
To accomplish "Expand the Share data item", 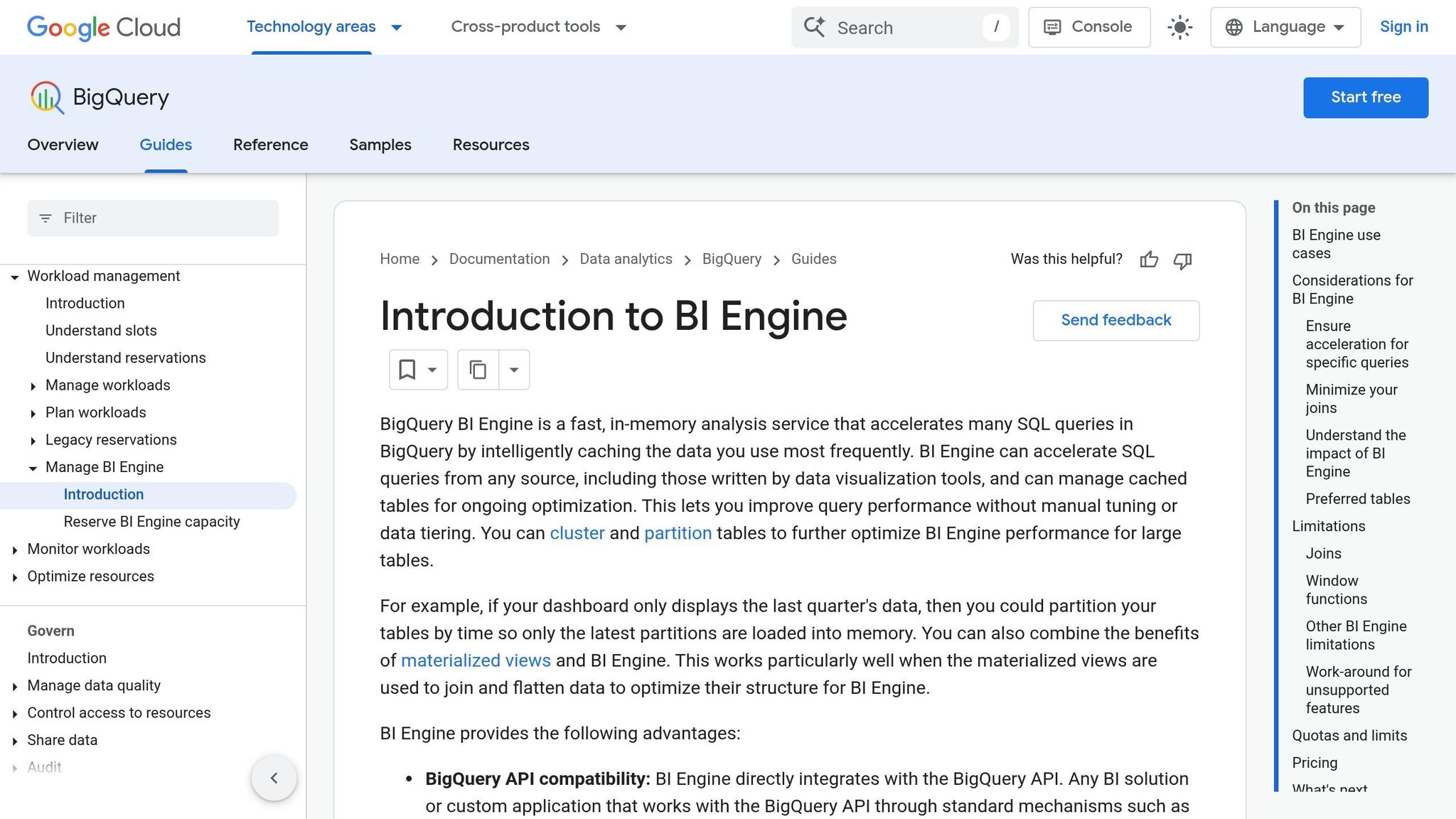I will (x=14, y=742).
